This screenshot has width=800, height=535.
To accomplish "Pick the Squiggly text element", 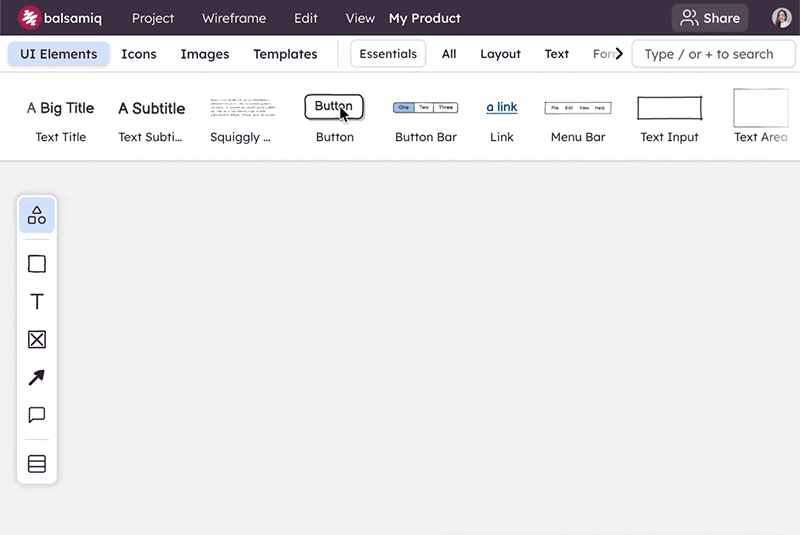I will [242, 118].
